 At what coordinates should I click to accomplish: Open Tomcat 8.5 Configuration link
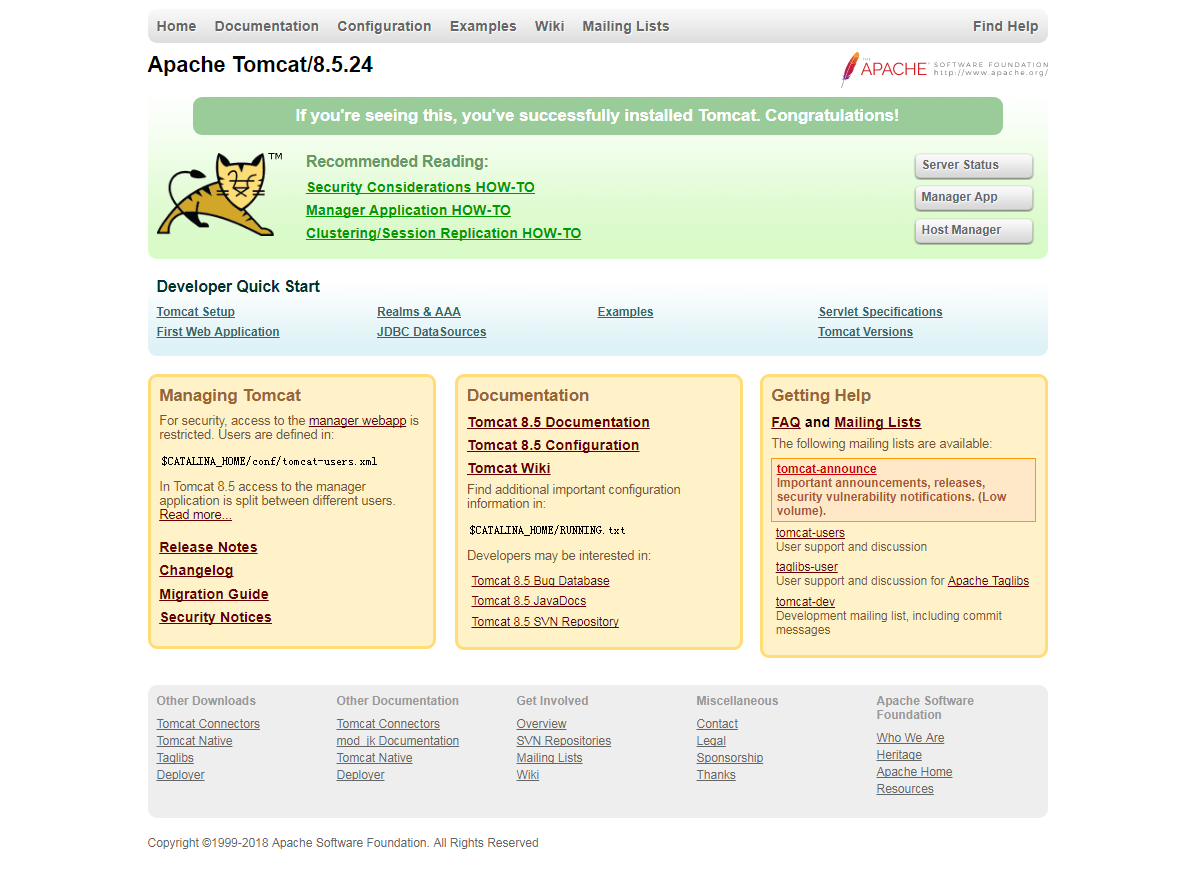tap(553, 445)
